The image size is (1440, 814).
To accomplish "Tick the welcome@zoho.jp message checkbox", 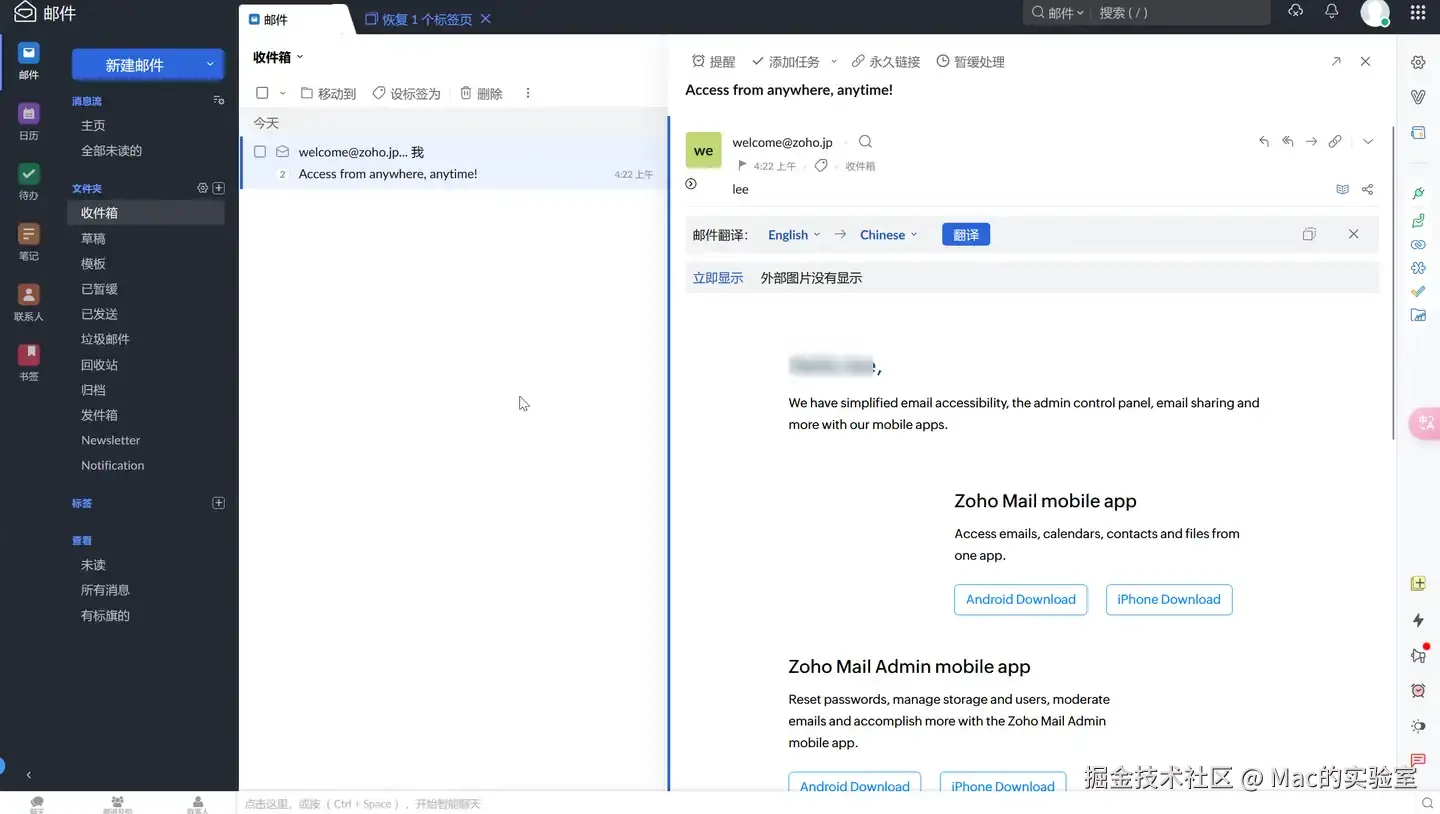I will pyautogui.click(x=260, y=152).
